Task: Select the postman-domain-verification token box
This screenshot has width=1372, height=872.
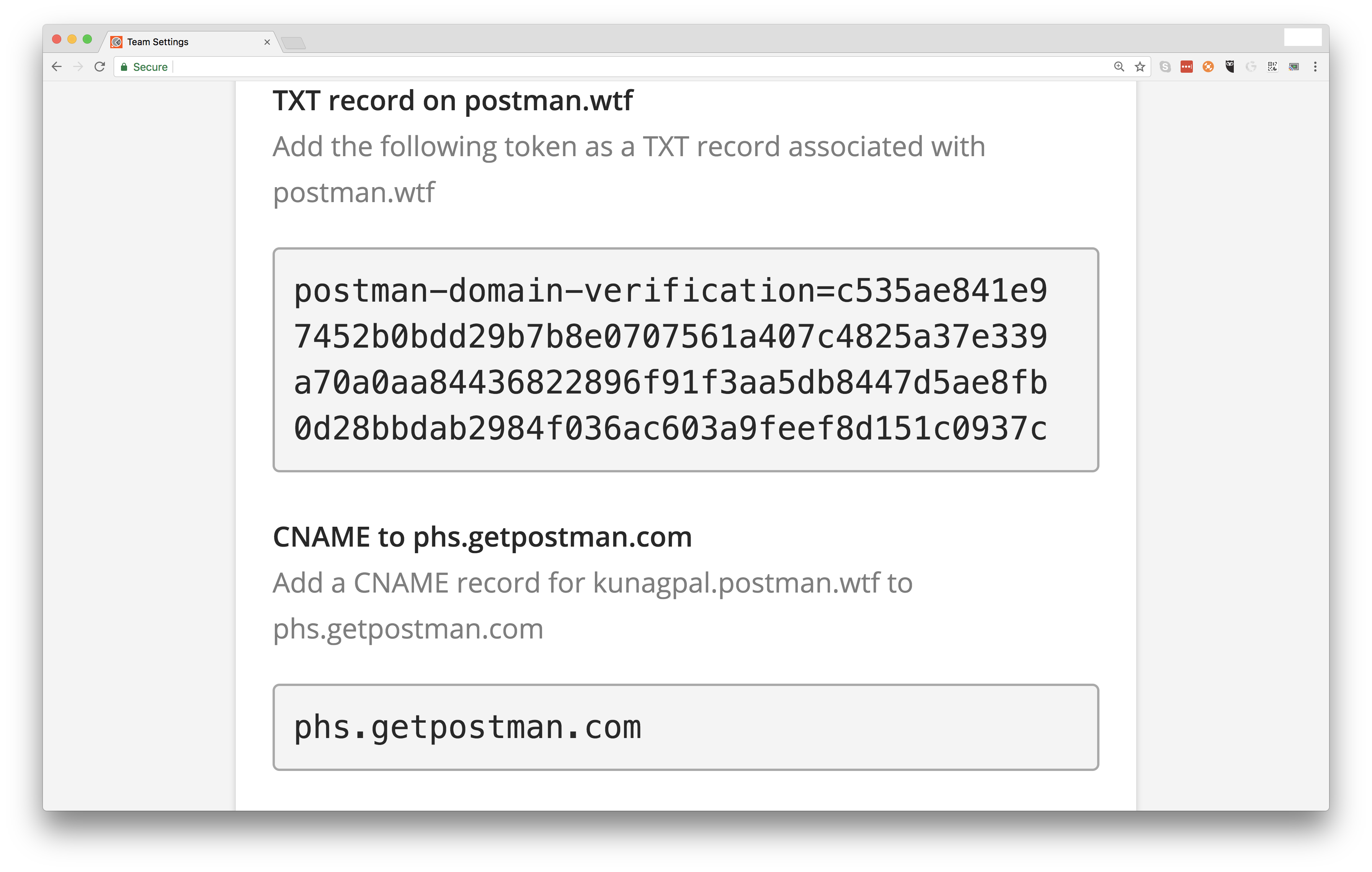Action: (x=686, y=359)
